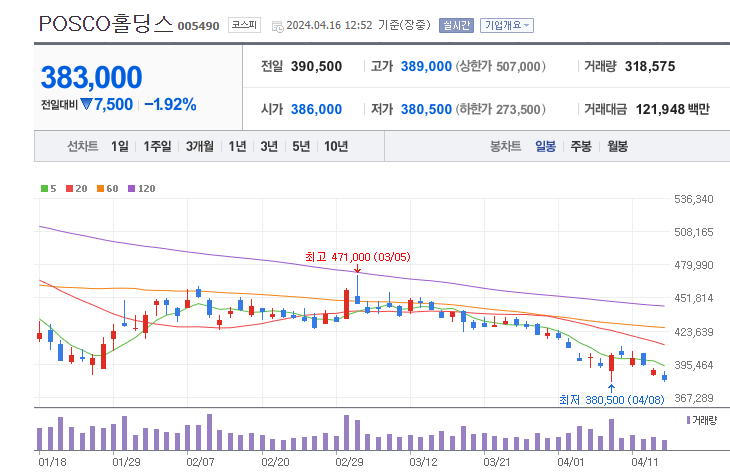Click the 536,340 price axis label
Image resolution: width=730 pixels, height=472 pixels.
coord(694,199)
